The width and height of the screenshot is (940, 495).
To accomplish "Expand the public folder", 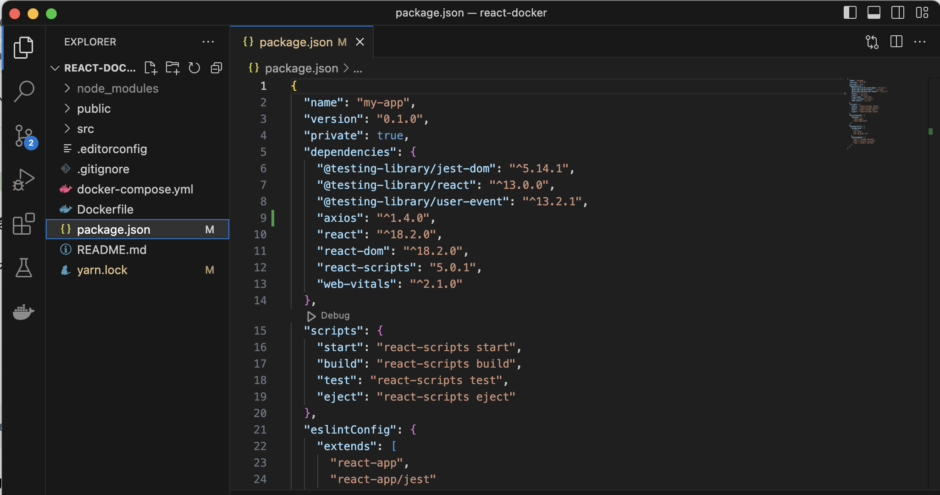I will pyautogui.click(x=94, y=108).
